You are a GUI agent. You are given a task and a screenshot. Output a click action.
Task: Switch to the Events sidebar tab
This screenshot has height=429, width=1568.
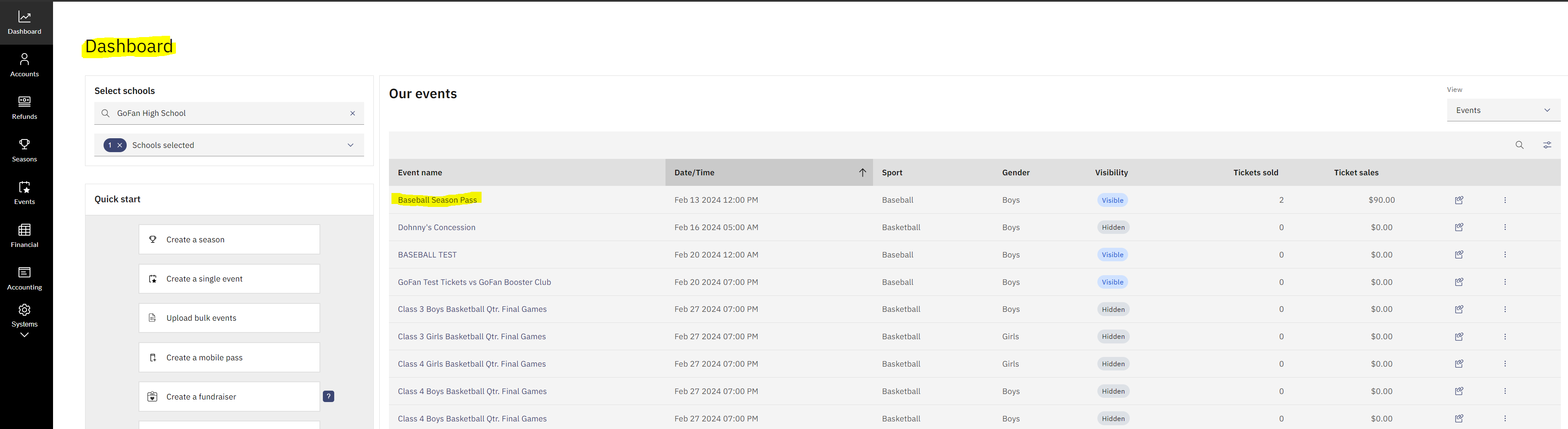pos(24,193)
